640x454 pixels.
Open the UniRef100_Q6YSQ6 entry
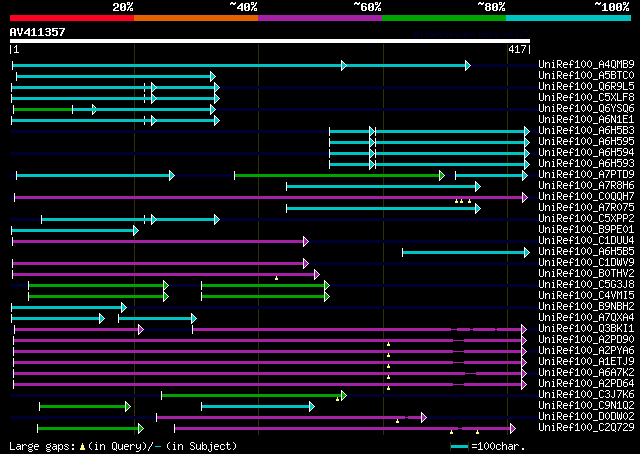(586, 108)
